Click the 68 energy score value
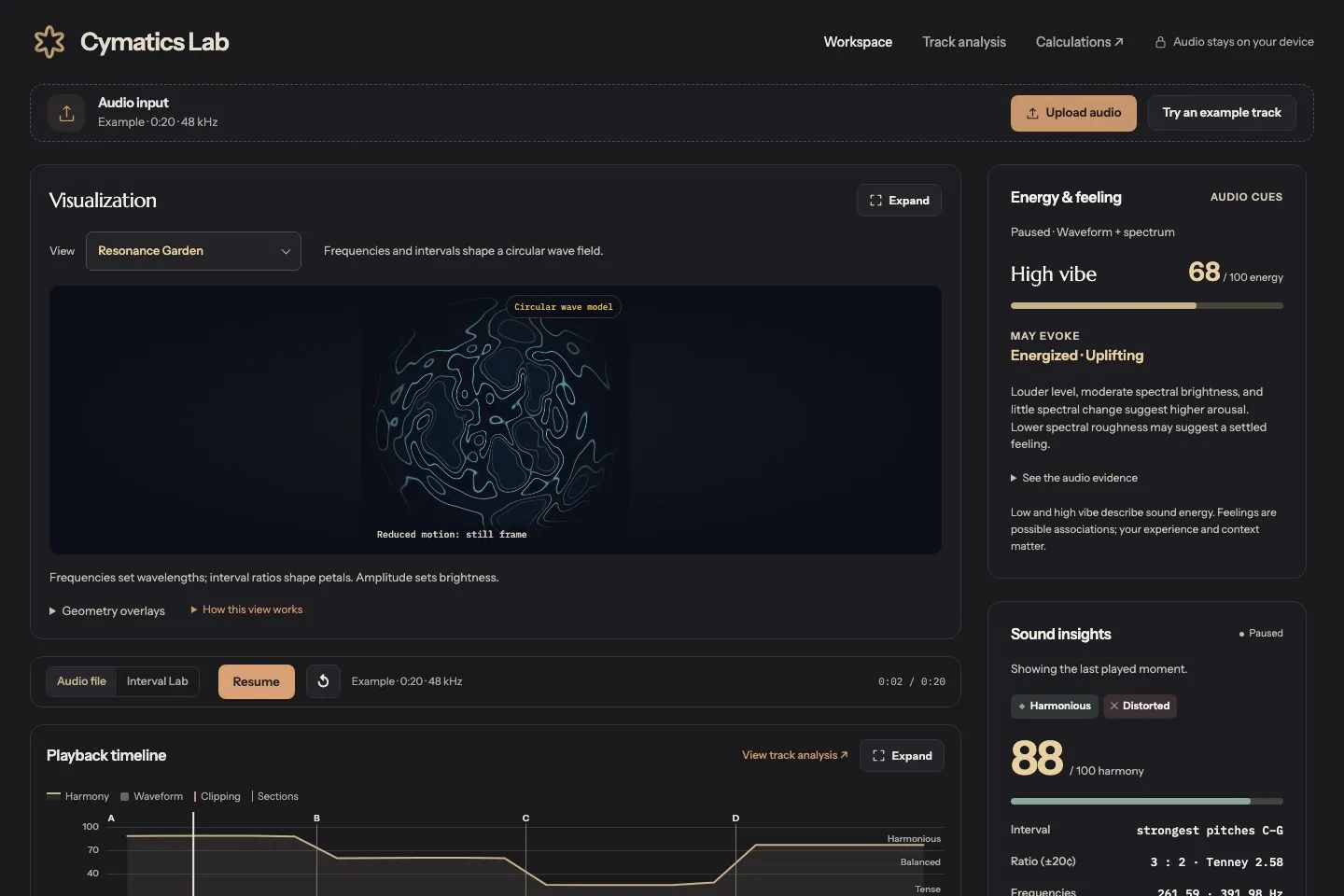The width and height of the screenshot is (1344, 896). click(x=1204, y=272)
